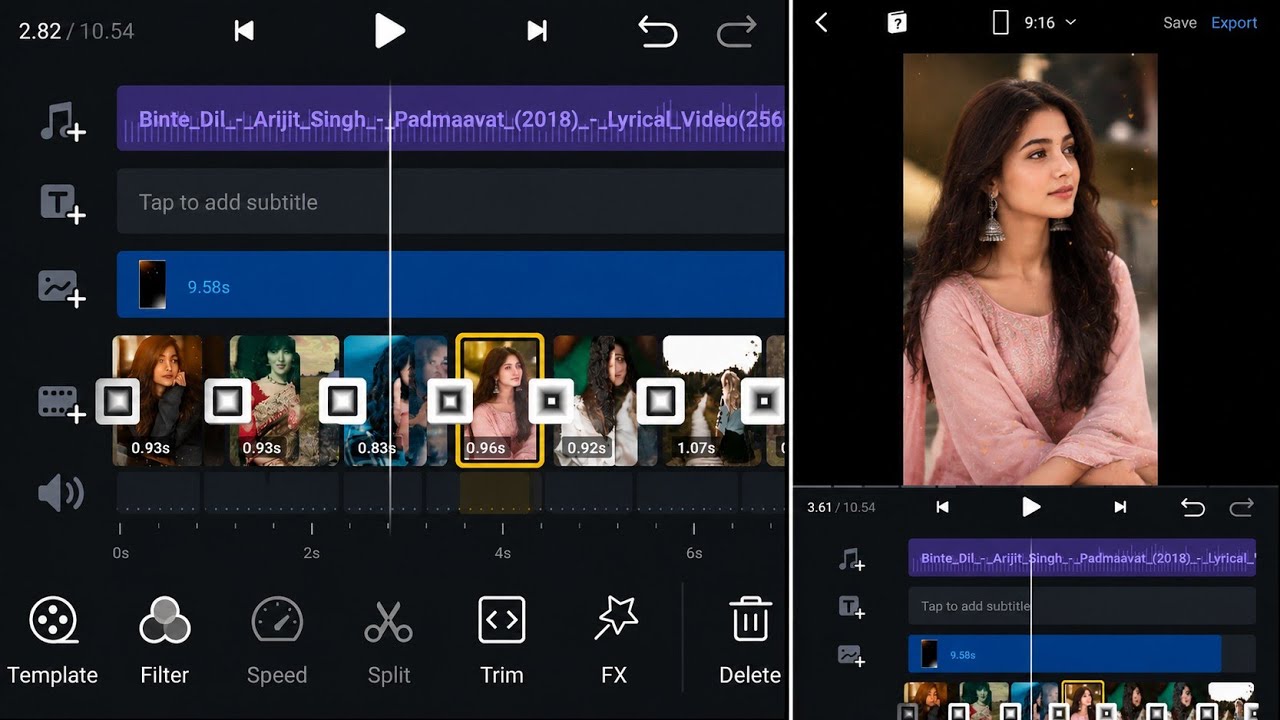Add music track icon in left editor
1280x720 pixels.
click(62, 121)
